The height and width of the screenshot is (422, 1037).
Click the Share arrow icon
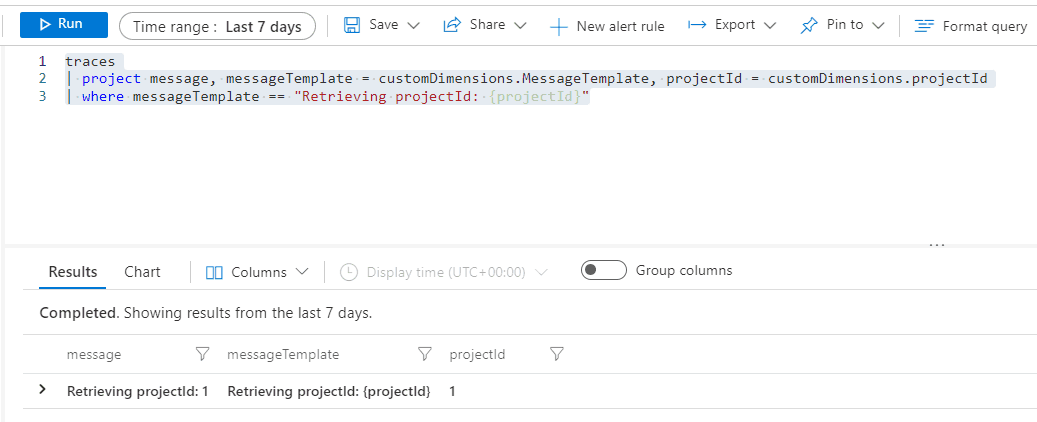point(452,25)
